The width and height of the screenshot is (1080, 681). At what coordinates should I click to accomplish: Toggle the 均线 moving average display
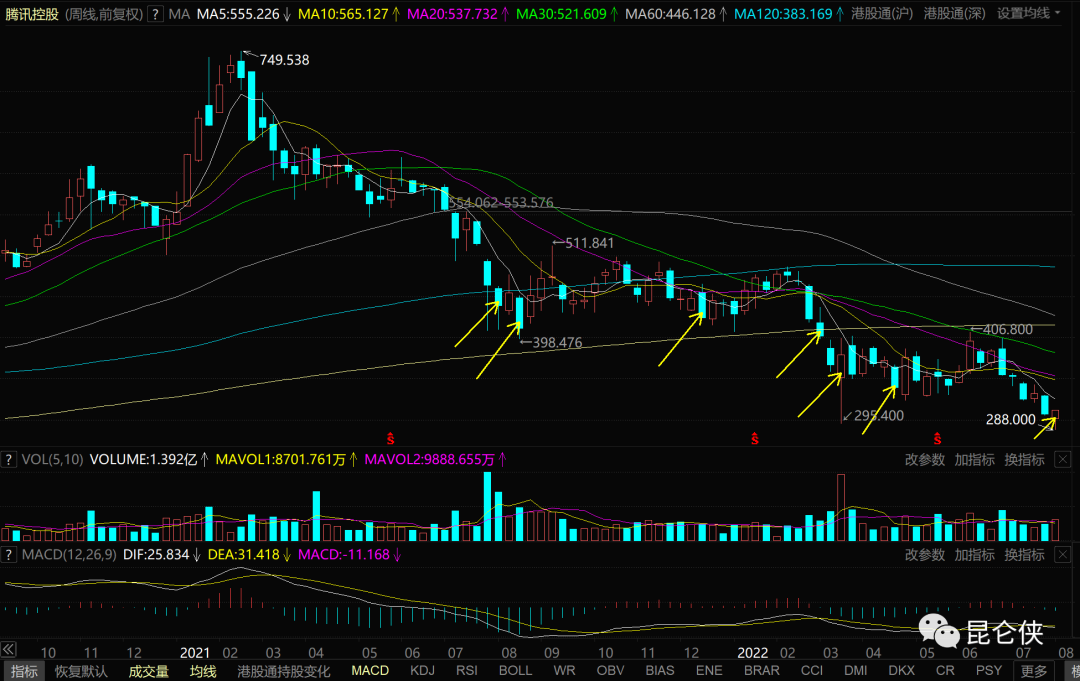[x=203, y=670]
